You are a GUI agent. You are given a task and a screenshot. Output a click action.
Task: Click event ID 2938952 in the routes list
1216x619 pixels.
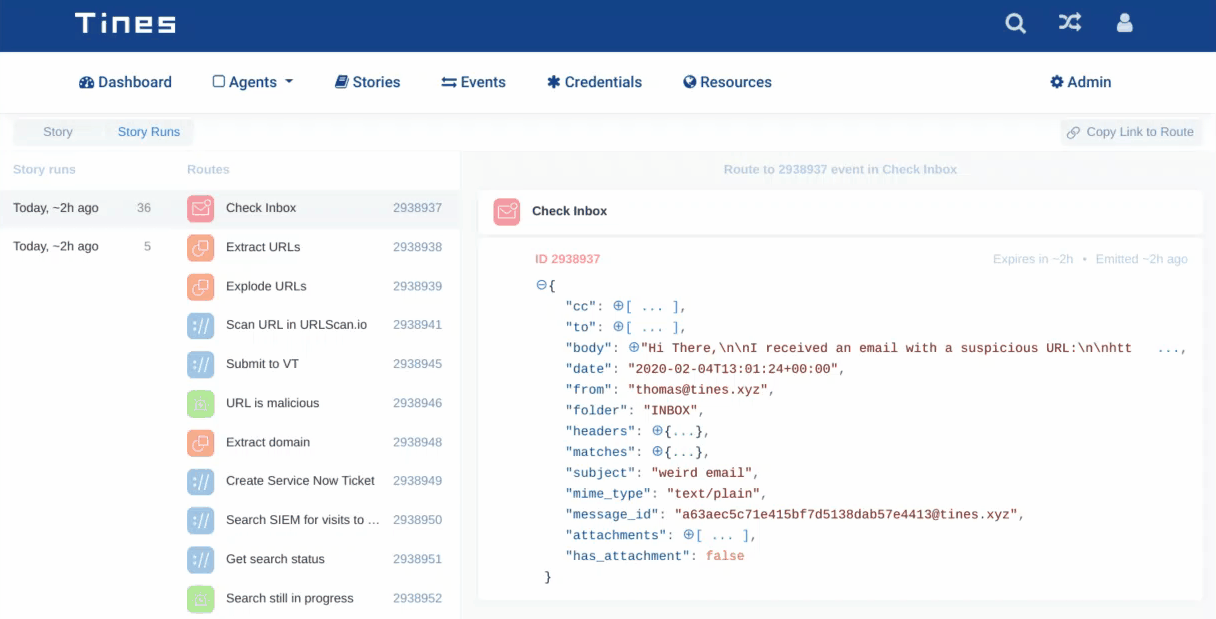pos(417,598)
